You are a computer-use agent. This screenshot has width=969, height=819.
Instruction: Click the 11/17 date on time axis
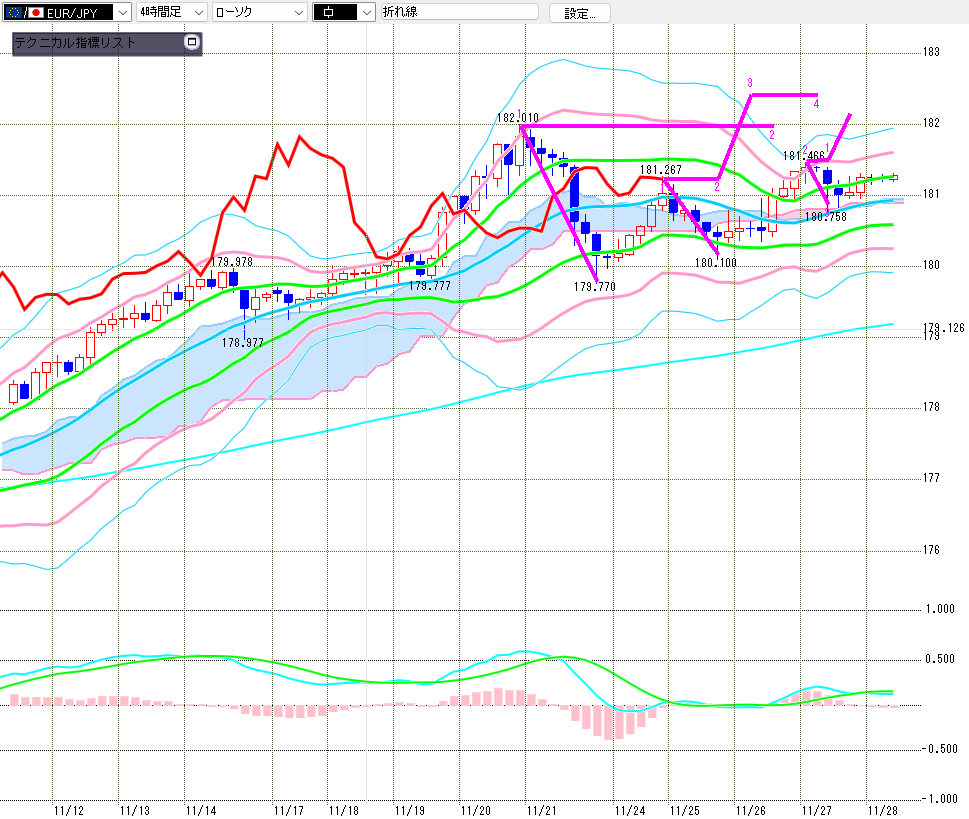(290, 809)
